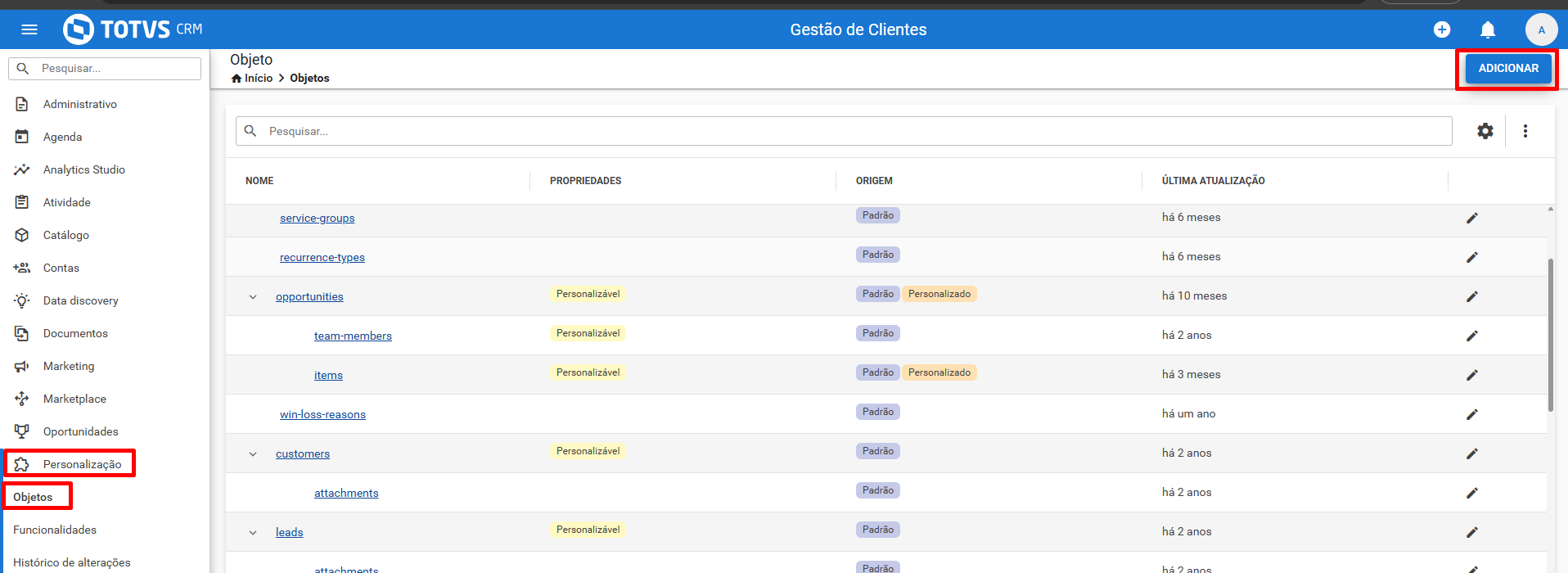Click the home icon in breadcrumb
The image size is (1568, 573).
tap(237, 78)
